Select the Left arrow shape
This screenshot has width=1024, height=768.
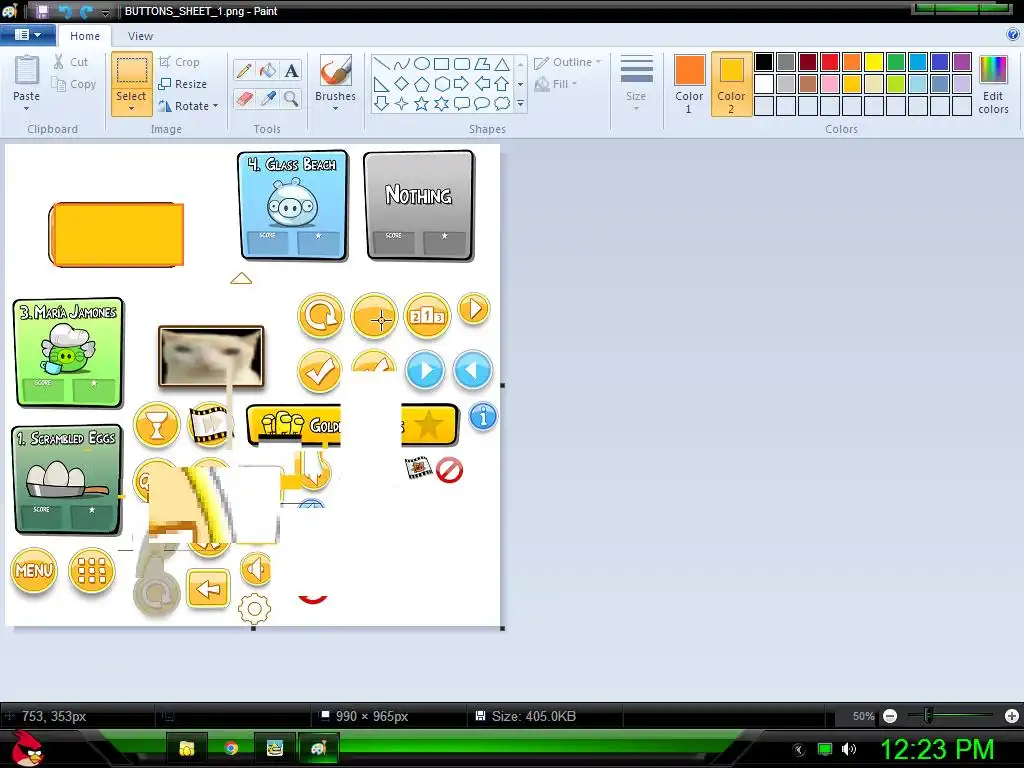click(x=482, y=84)
